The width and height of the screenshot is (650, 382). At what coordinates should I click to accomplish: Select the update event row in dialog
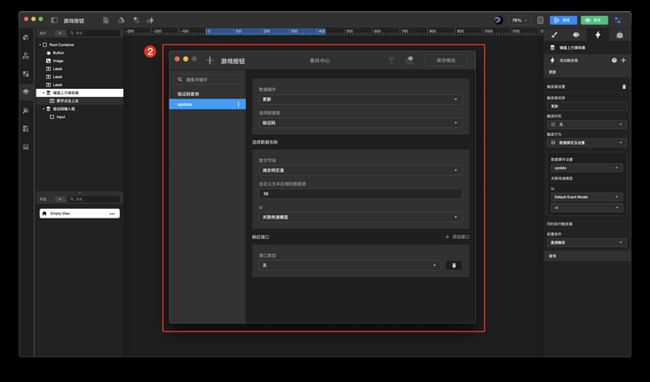pyautogui.click(x=207, y=104)
